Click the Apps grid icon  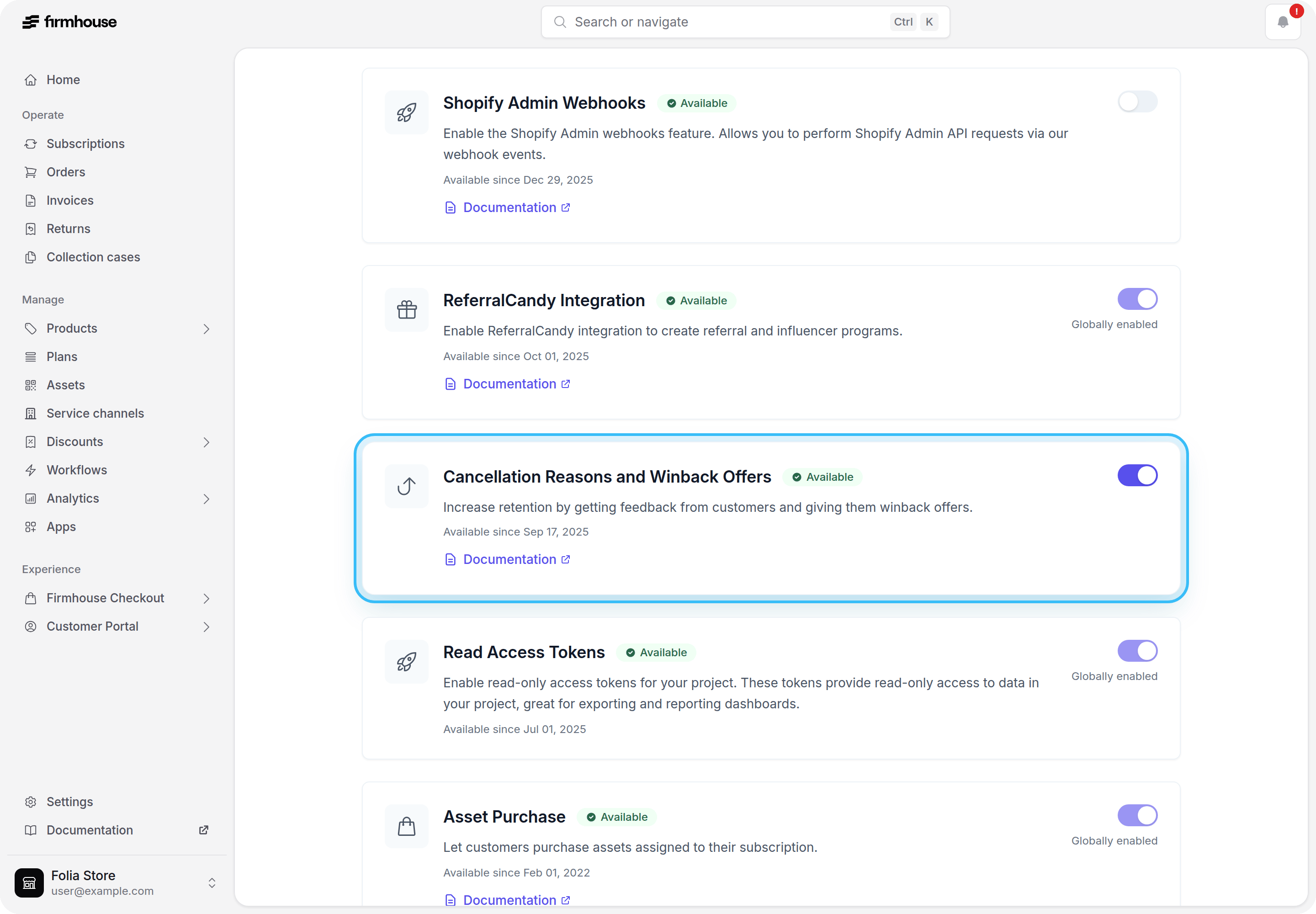31,527
